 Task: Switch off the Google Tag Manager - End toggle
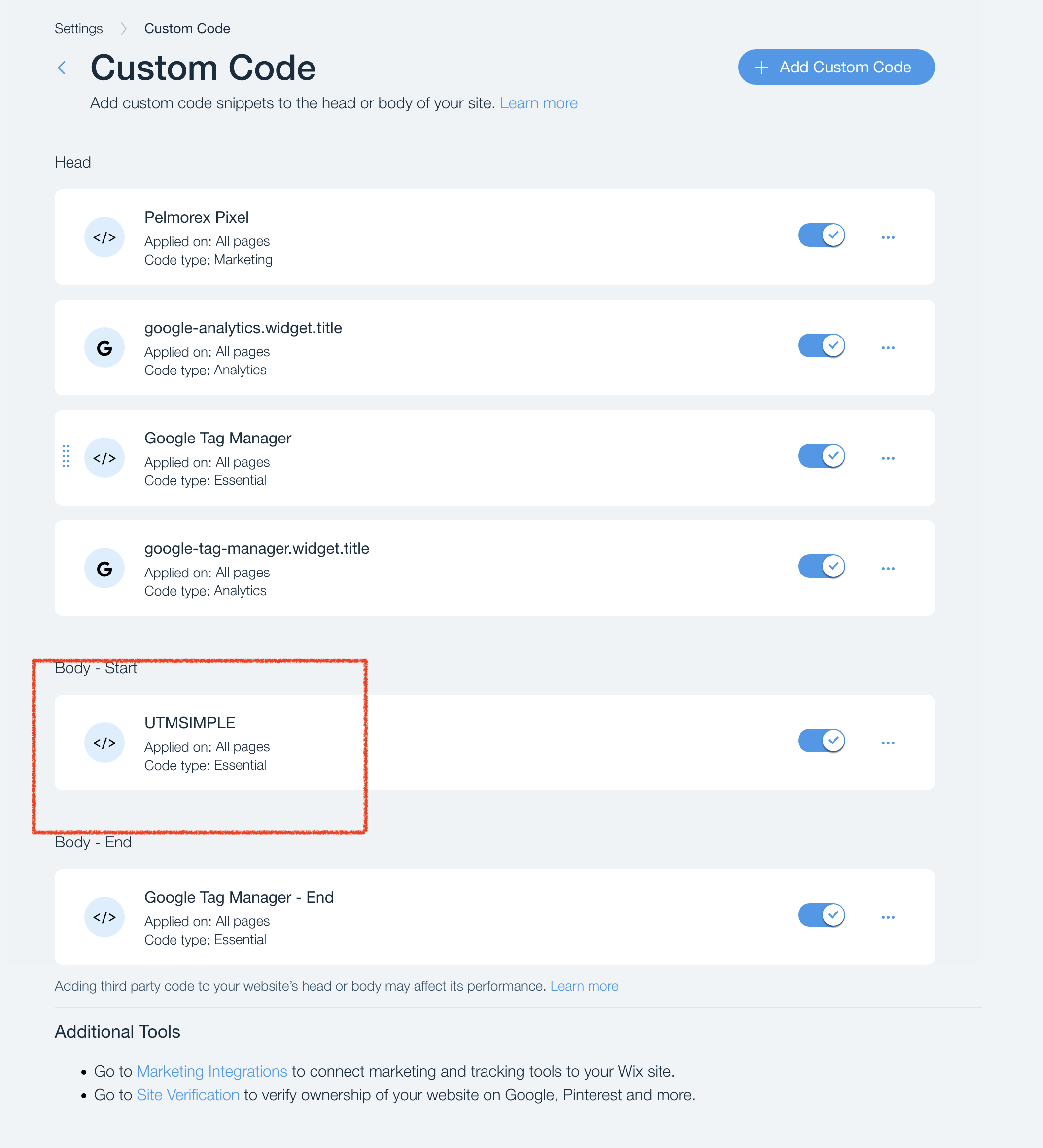[x=821, y=915]
